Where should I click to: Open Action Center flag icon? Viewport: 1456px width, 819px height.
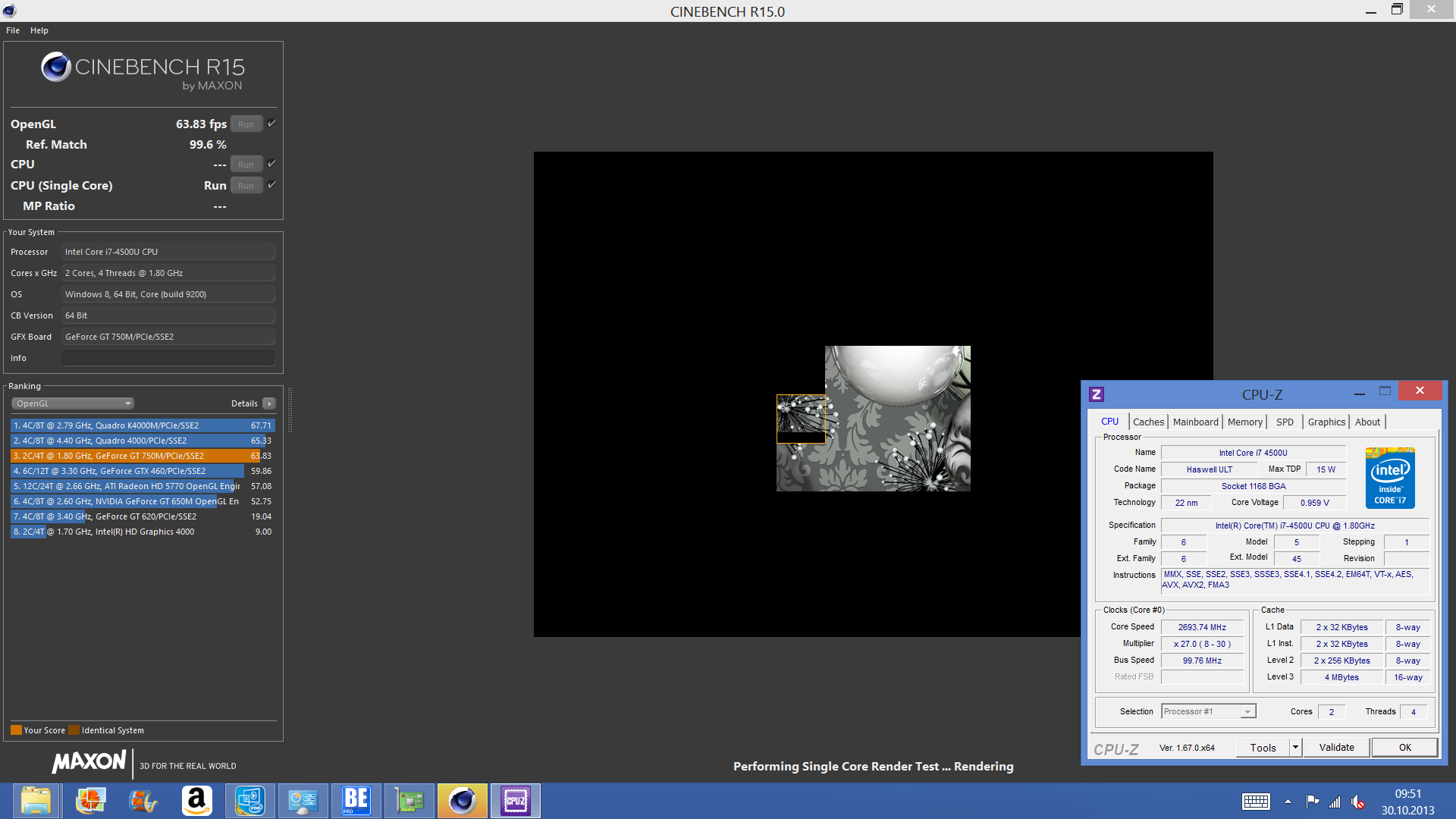point(1312,802)
